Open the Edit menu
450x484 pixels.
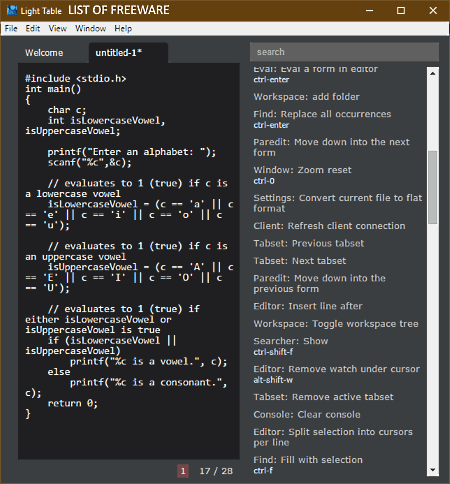pyautogui.click(x=33, y=29)
